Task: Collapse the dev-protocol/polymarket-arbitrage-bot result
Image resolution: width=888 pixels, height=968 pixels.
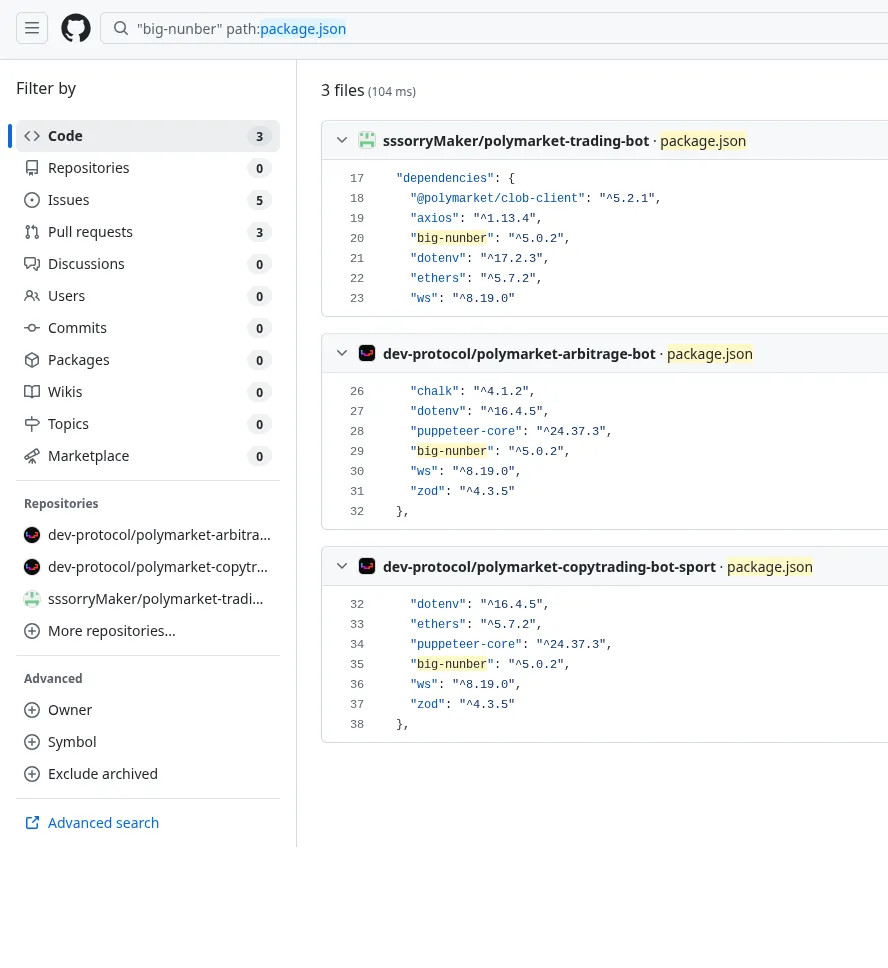Action: pos(342,353)
